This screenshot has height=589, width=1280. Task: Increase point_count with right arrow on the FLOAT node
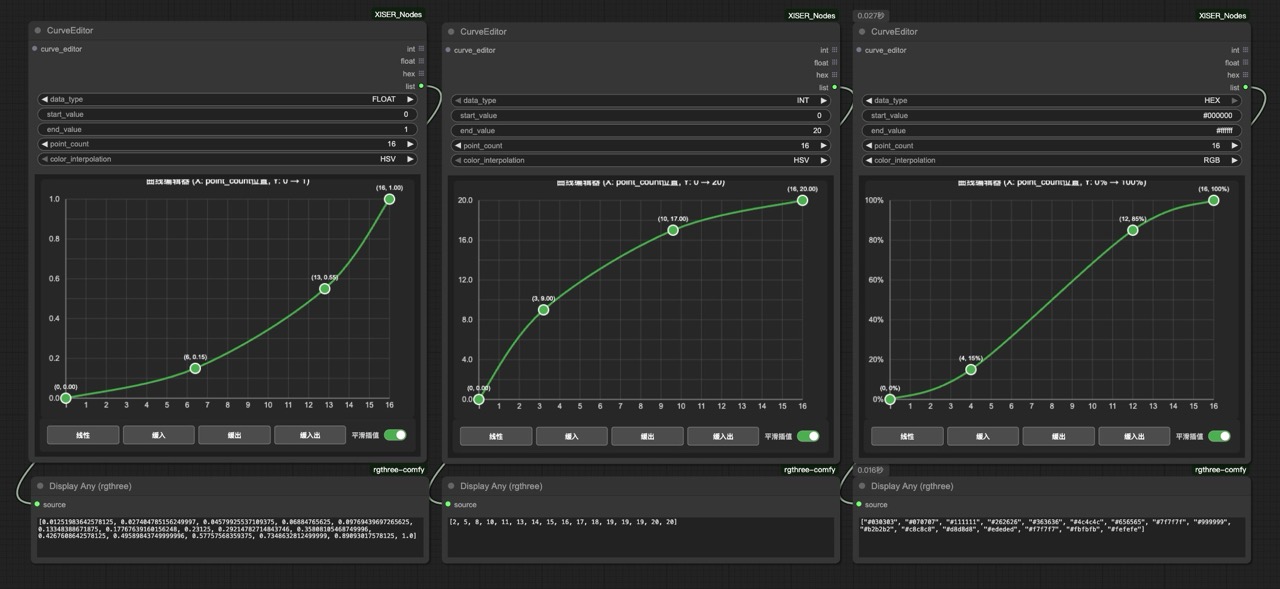(410, 144)
